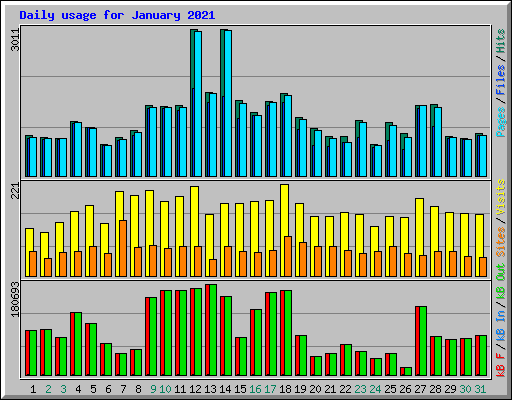The width and height of the screenshot is (512, 400).
Task: Click day 27 on the x-axis
Action: pos(420,389)
